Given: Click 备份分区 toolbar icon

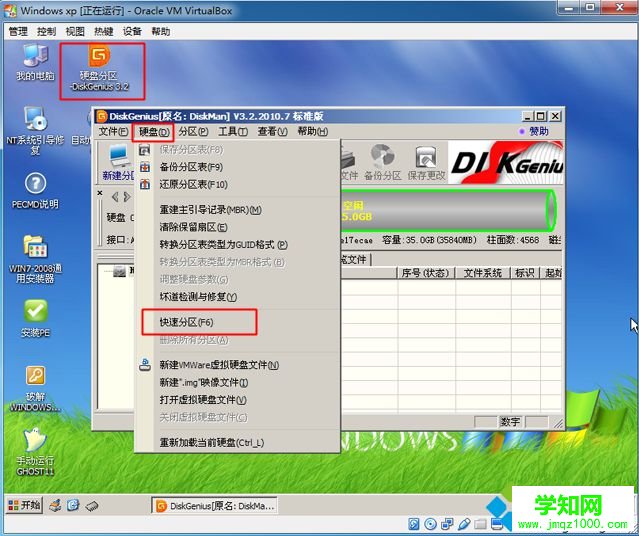Looking at the screenshot, I should (x=382, y=163).
